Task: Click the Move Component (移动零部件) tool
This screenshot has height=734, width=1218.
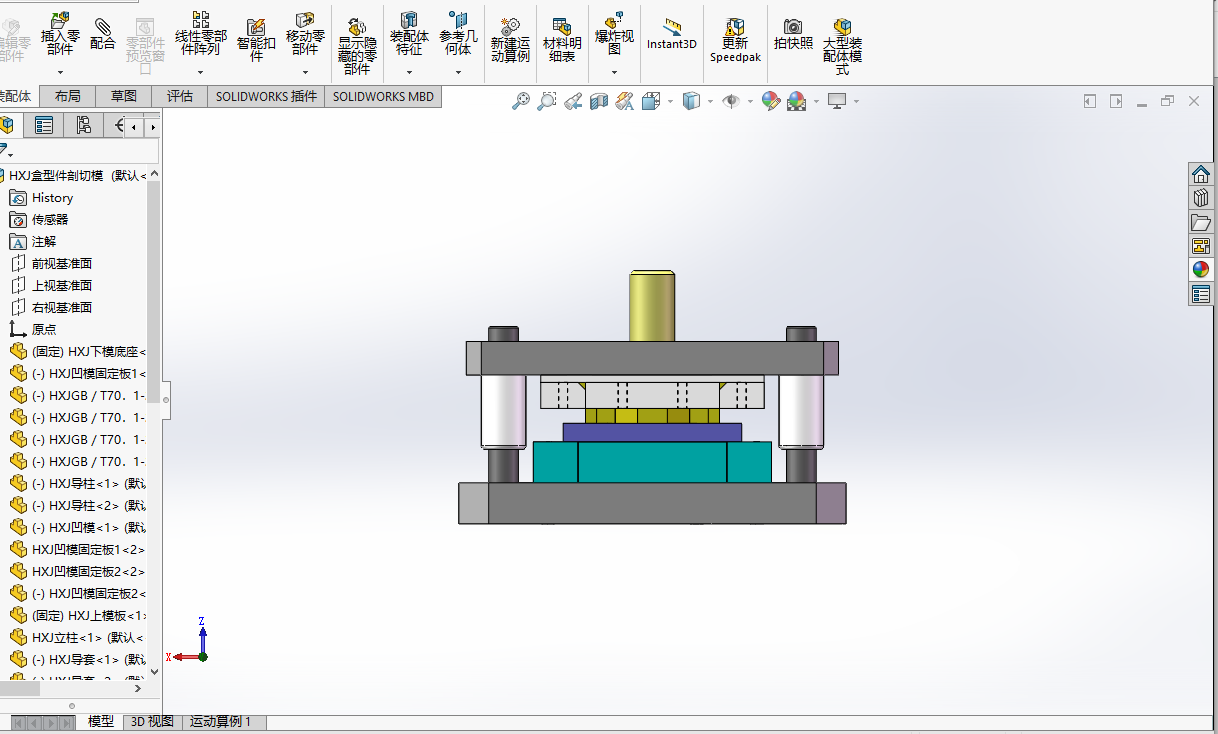Action: (x=305, y=32)
